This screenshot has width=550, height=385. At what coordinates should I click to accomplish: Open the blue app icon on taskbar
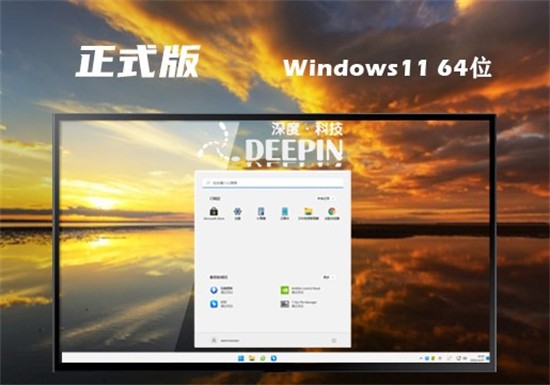point(274,358)
